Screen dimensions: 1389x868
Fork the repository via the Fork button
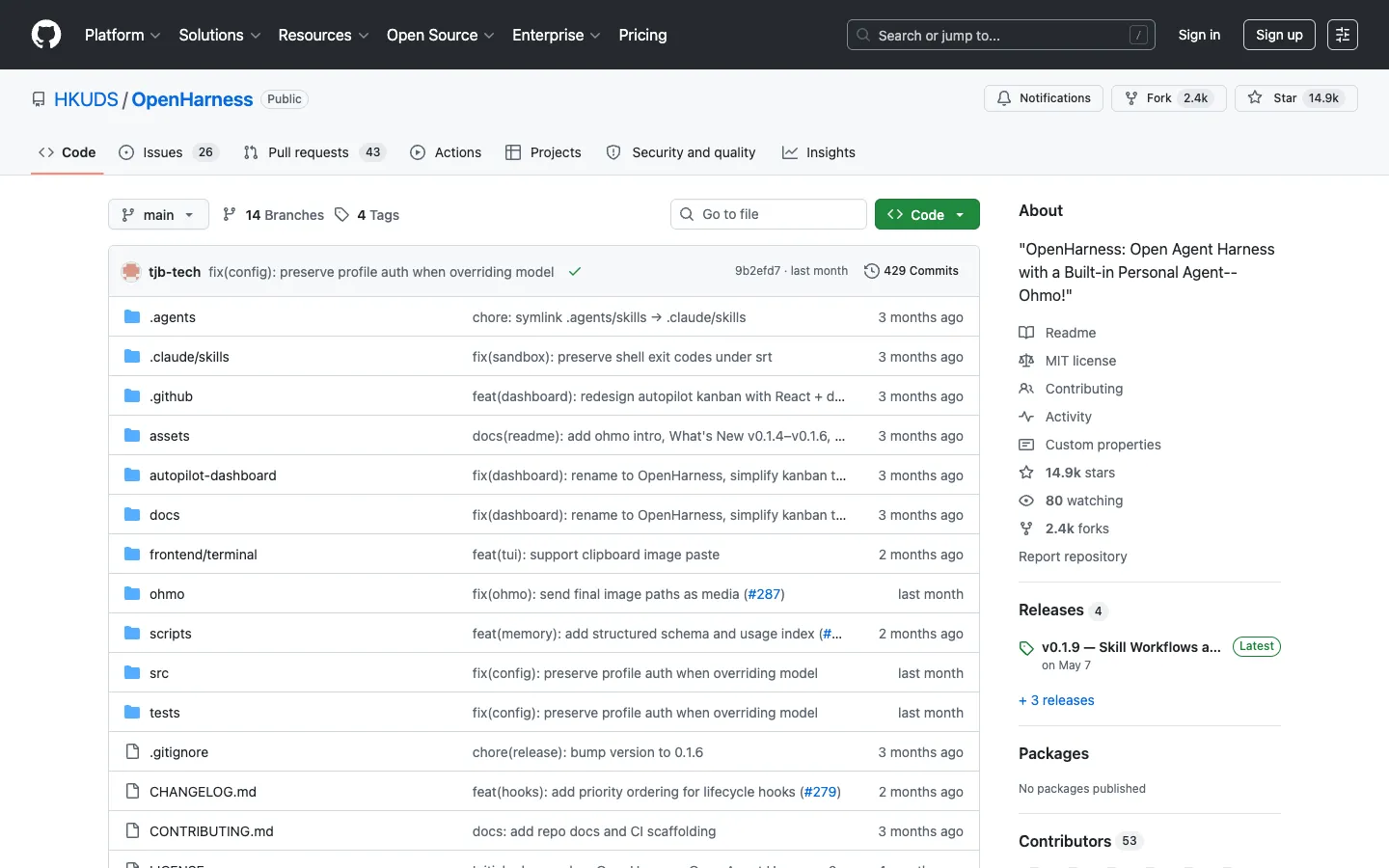(1168, 98)
